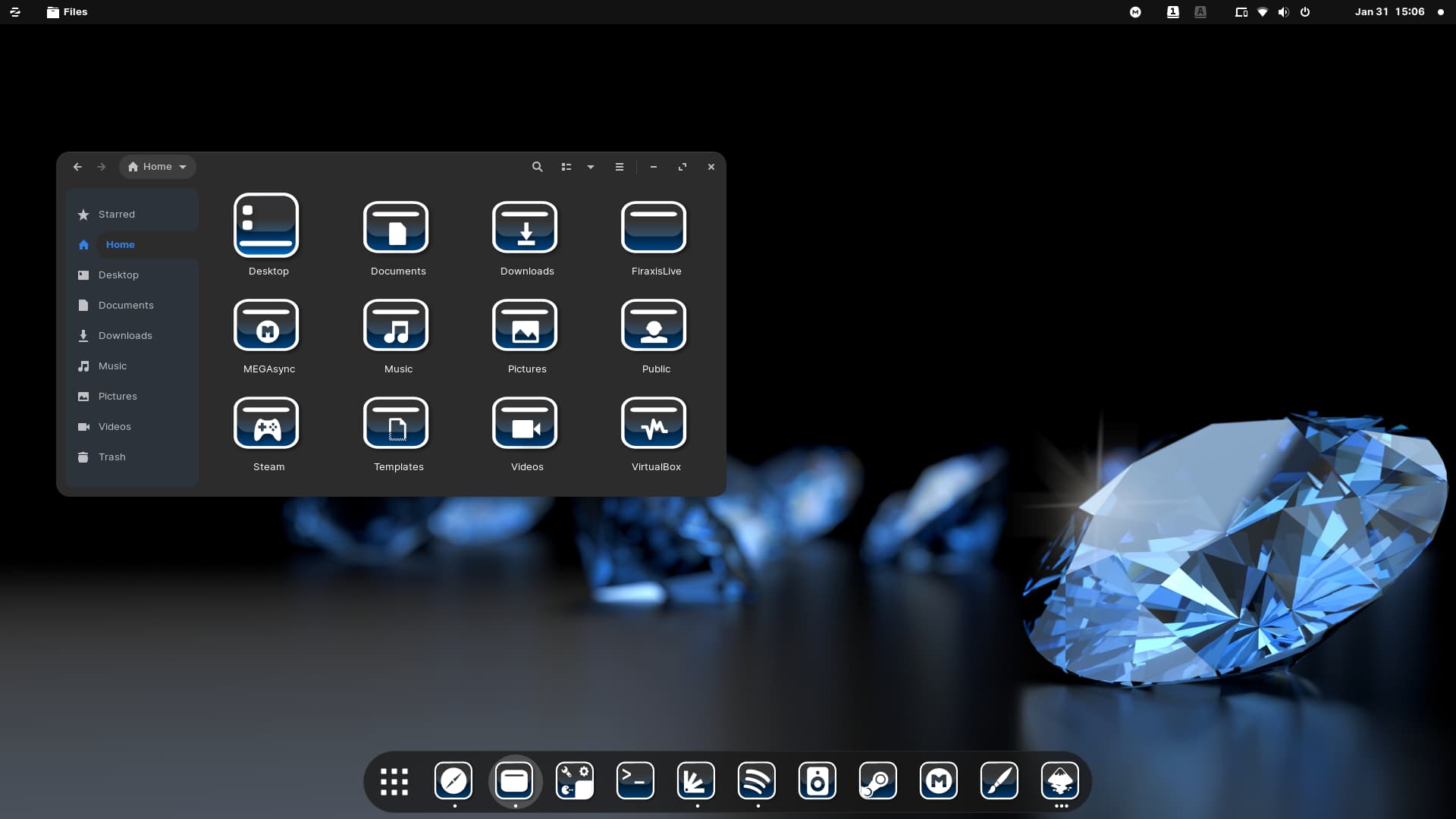Screen dimensions: 1456x819
Task: Toggle list view in Files toolbar
Action: click(566, 167)
